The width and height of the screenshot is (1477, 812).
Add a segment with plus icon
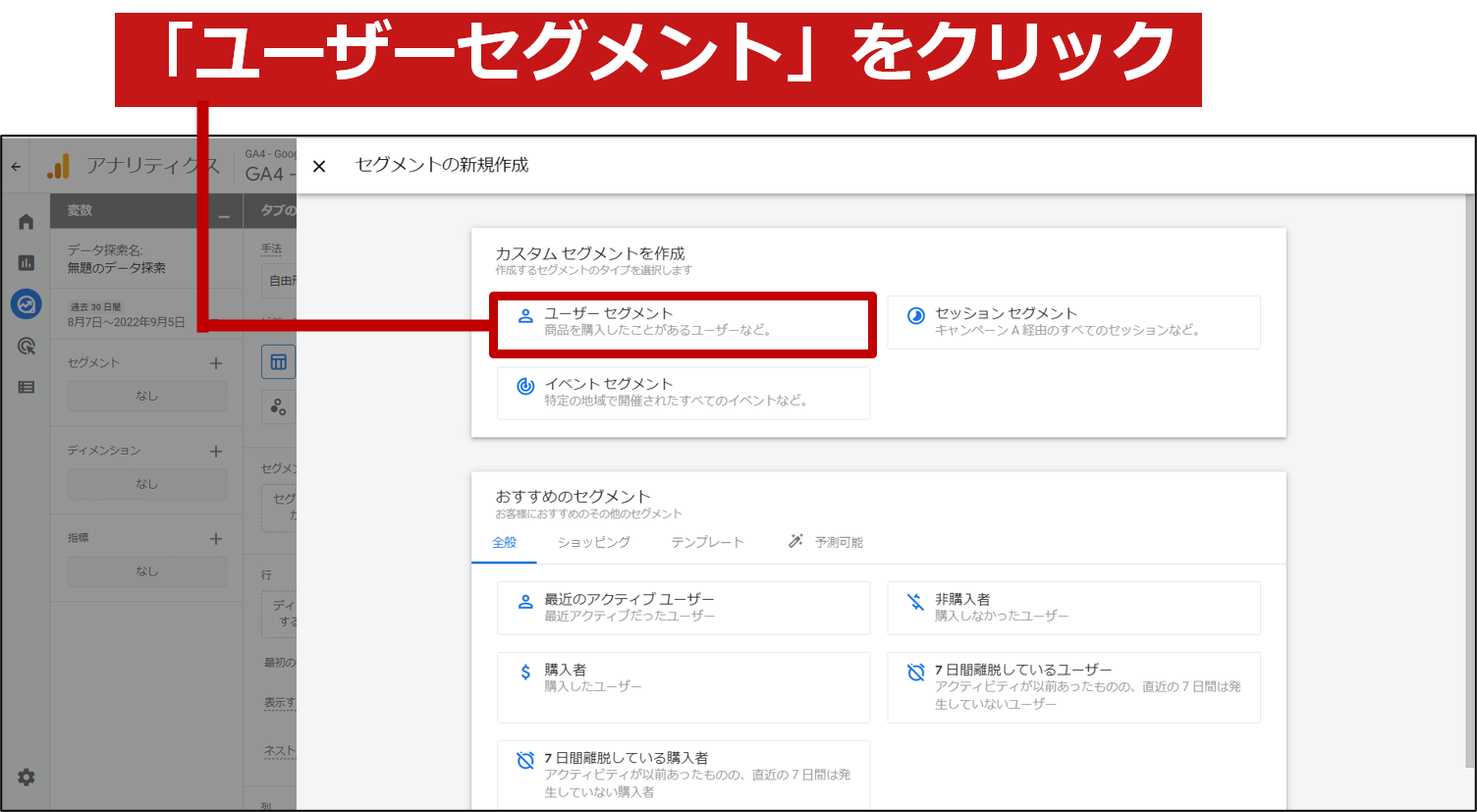216,363
